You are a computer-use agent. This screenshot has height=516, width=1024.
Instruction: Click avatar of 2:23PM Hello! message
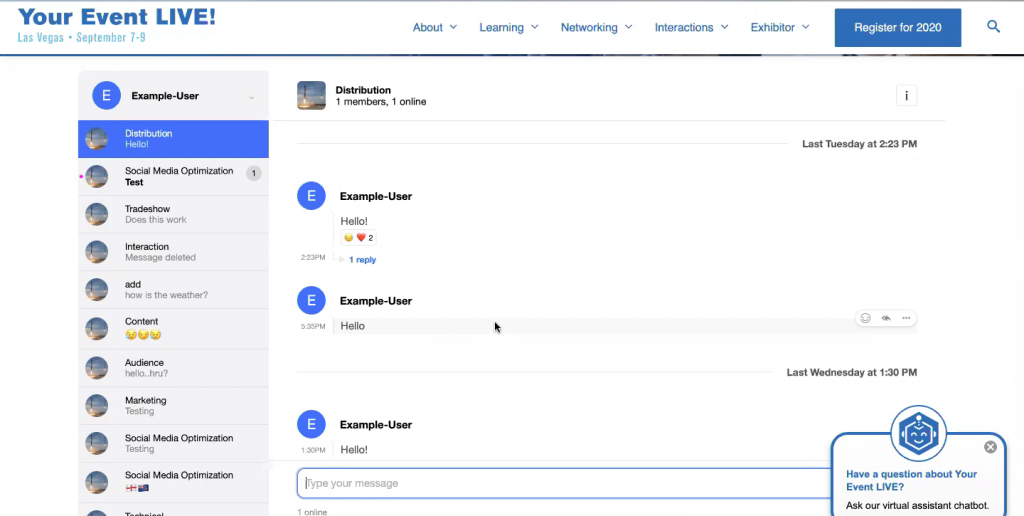pyautogui.click(x=311, y=196)
